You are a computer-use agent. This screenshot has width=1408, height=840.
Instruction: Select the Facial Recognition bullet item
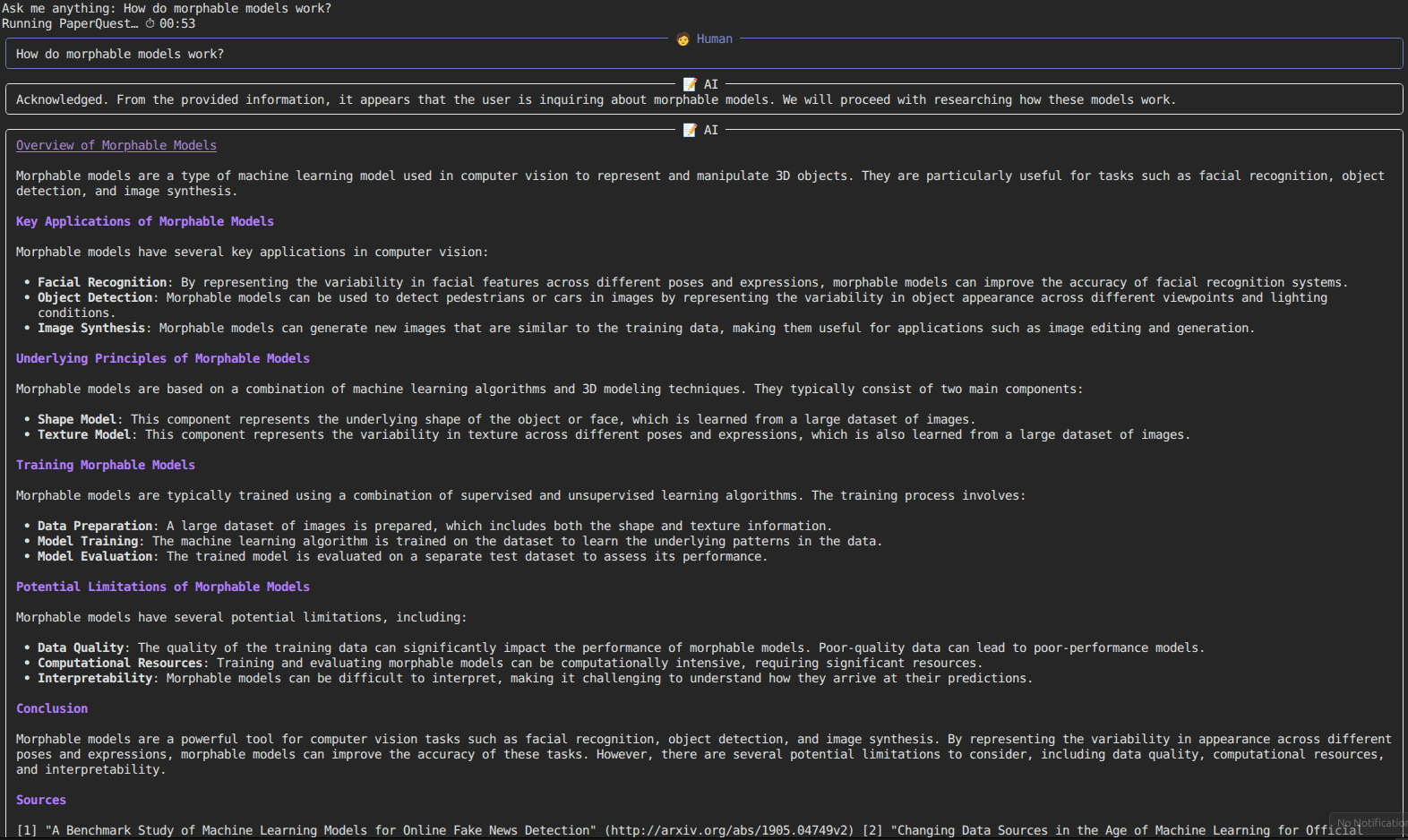click(102, 282)
